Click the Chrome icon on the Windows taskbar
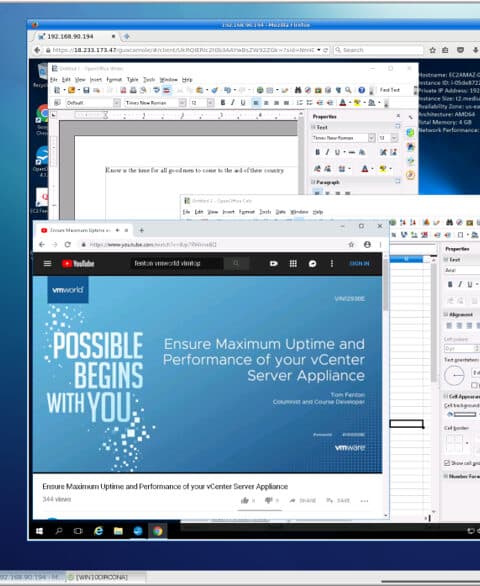This screenshot has height=586, width=480. point(157,531)
